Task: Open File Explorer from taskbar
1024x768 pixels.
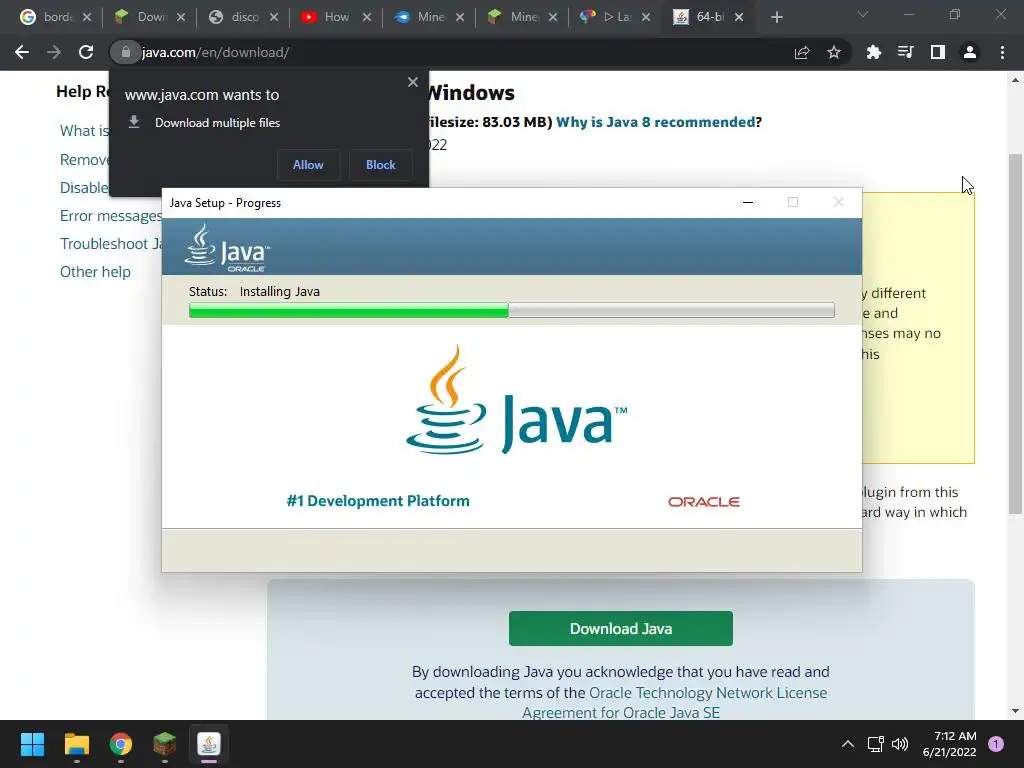Action: click(x=76, y=744)
